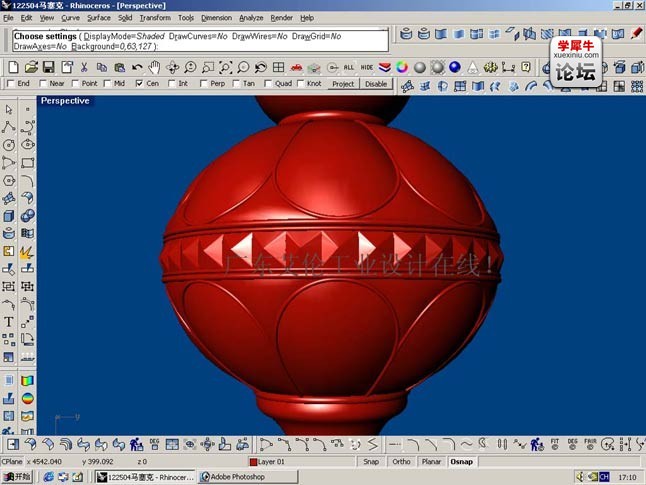Switch to Adobe Photoshop in taskbar

point(248,477)
